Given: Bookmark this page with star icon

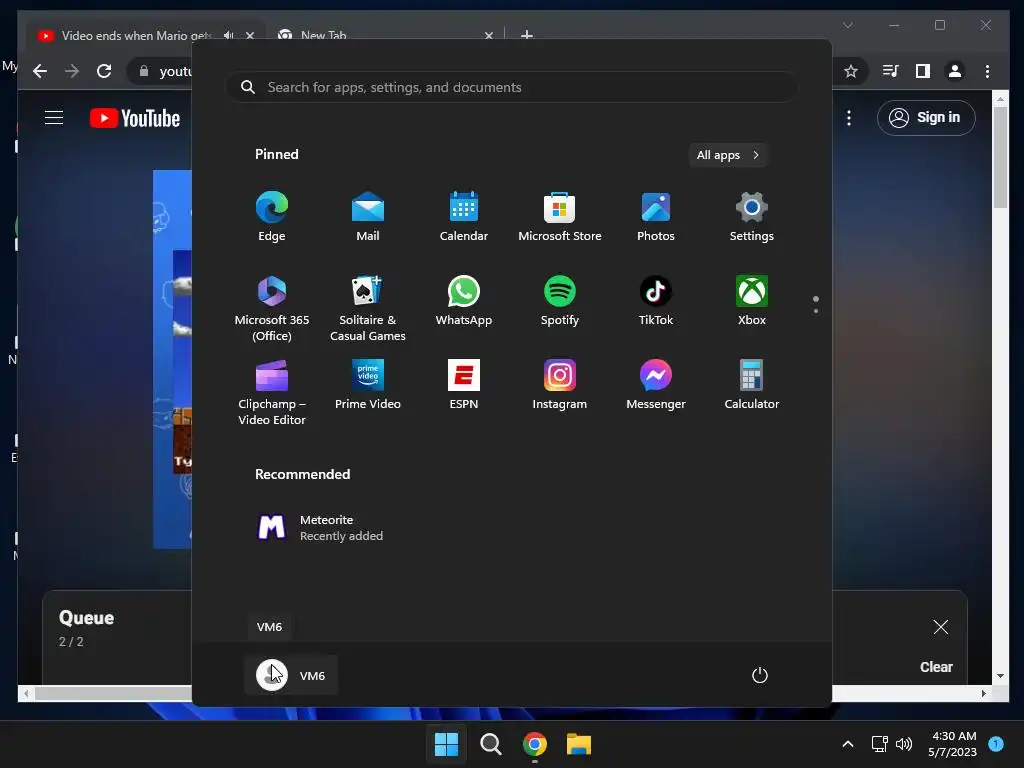Looking at the screenshot, I should tap(850, 71).
